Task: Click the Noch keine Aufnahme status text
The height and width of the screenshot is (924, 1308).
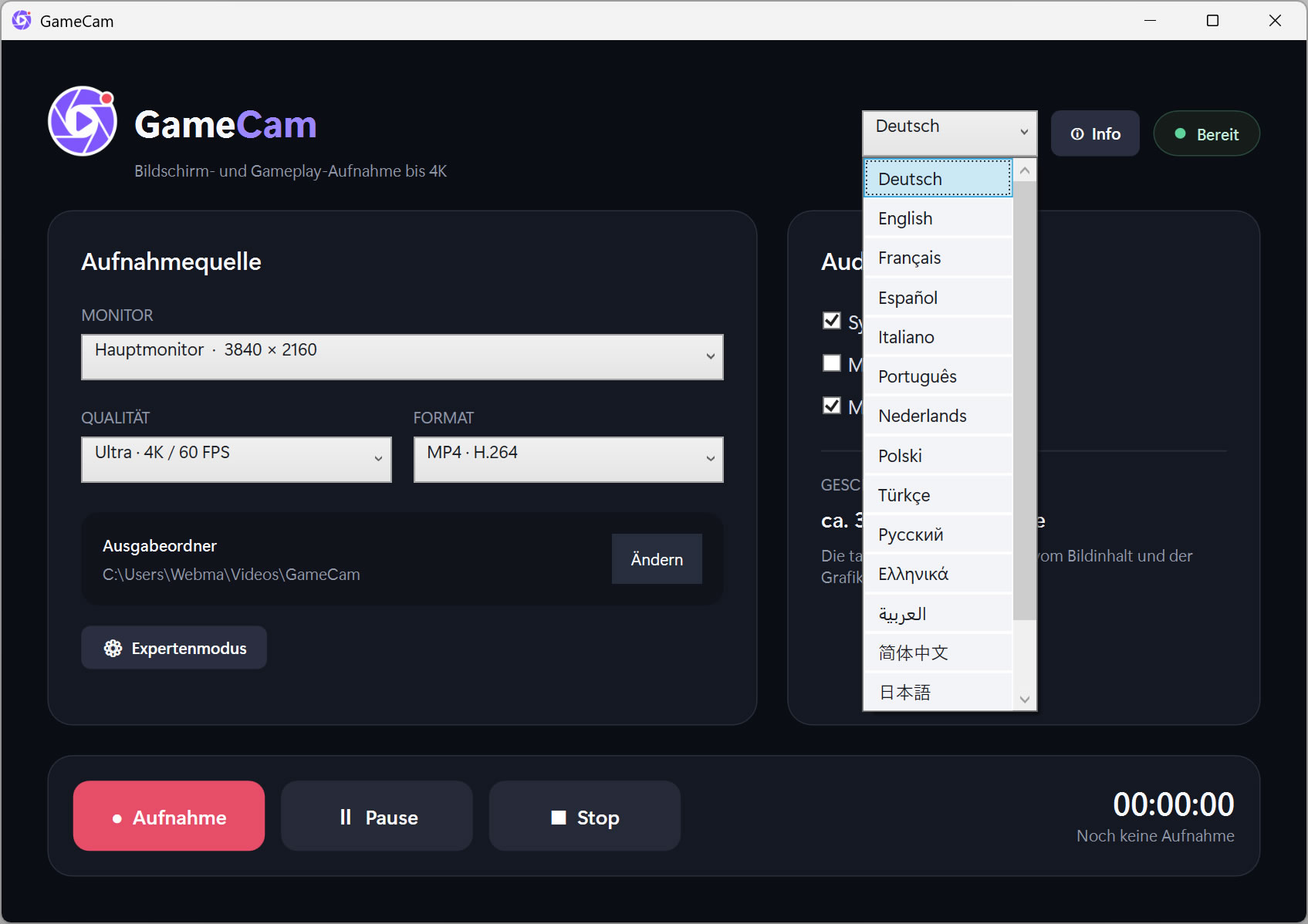Action: tap(1155, 836)
